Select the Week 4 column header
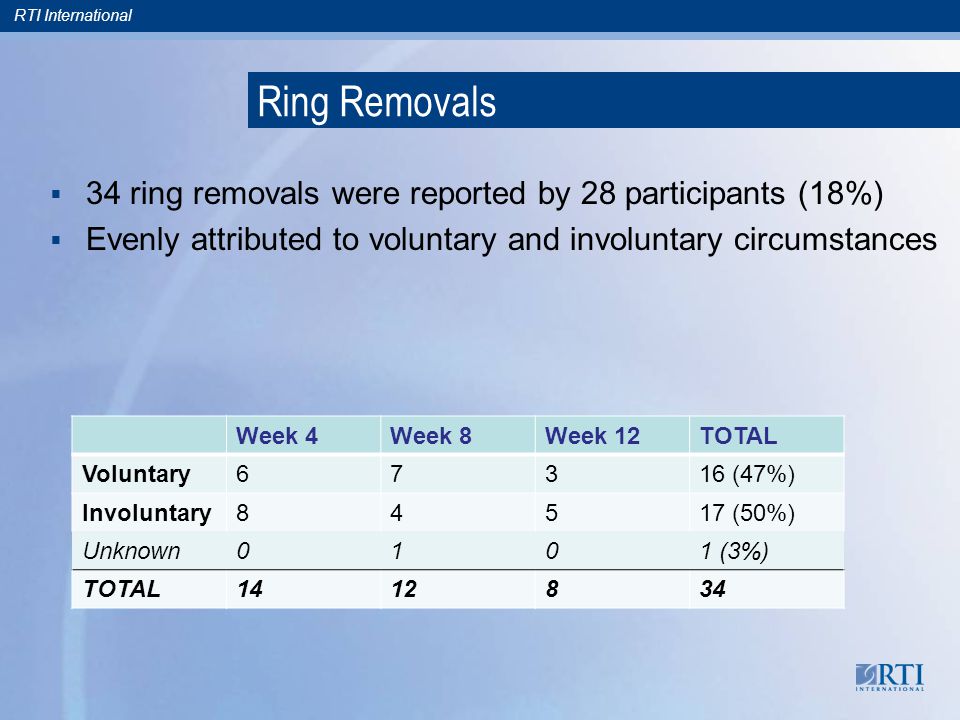The height and width of the screenshot is (720, 960). pos(277,436)
